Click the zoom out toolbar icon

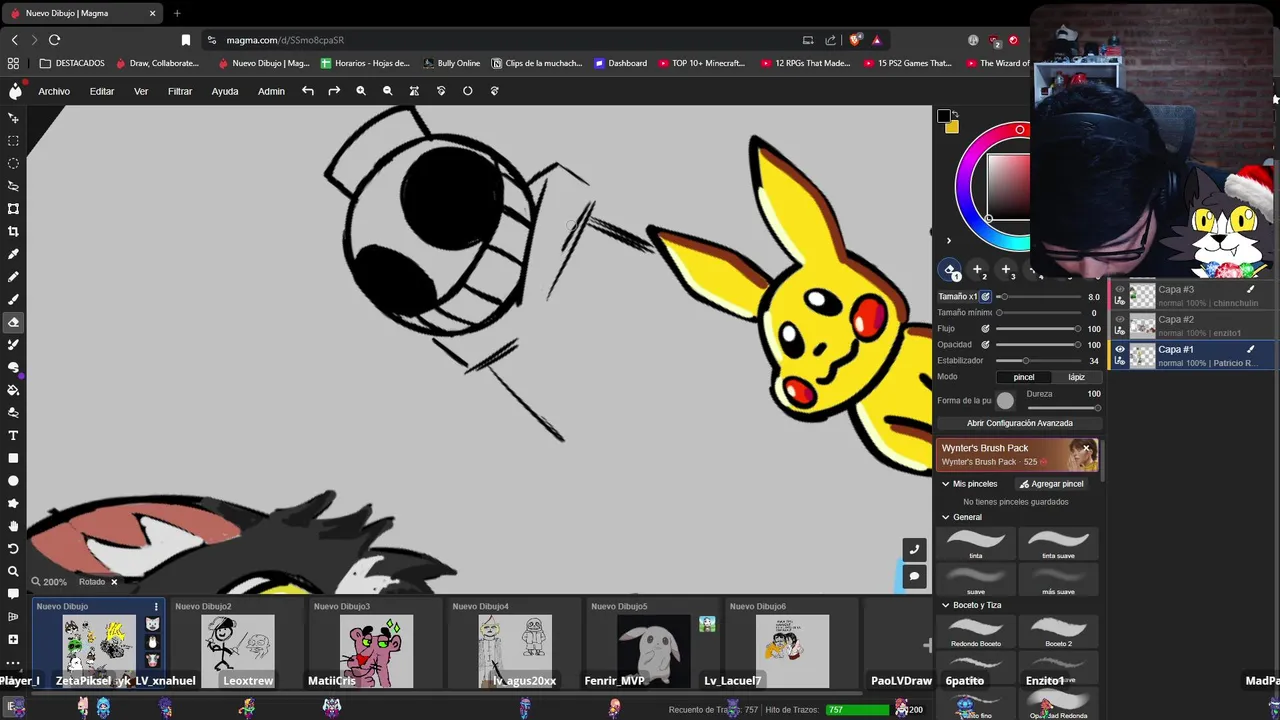[x=387, y=91]
